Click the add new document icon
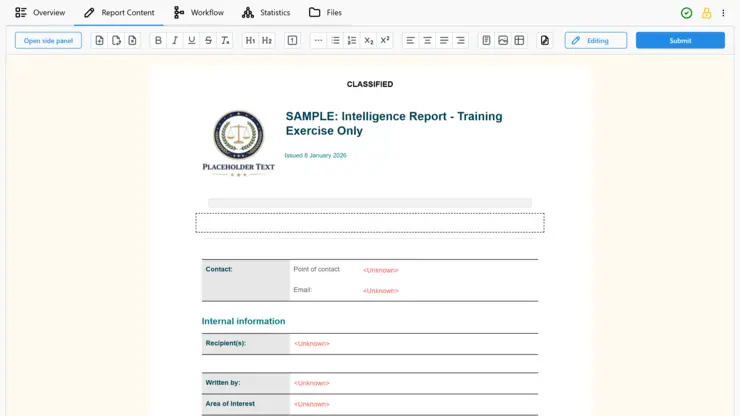 (x=100, y=41)
